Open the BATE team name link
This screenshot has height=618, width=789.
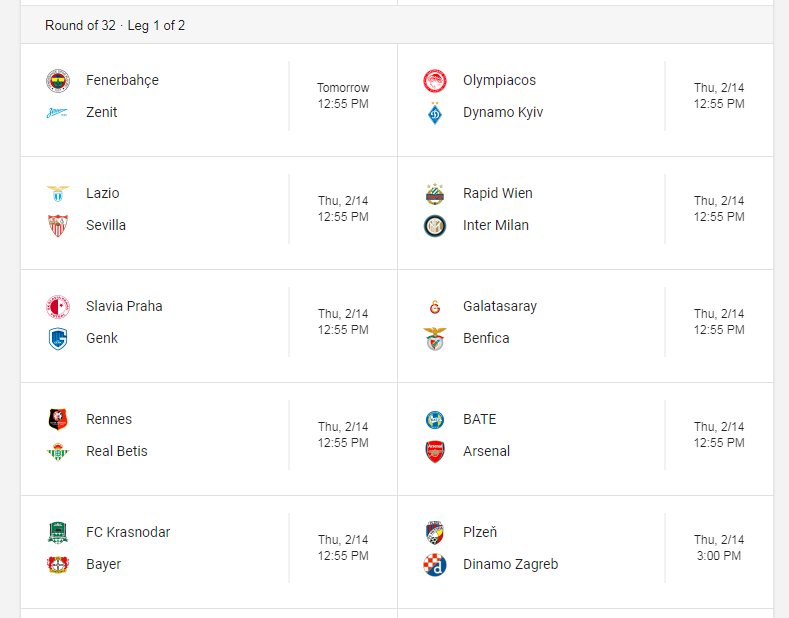[x=480, y=419]
